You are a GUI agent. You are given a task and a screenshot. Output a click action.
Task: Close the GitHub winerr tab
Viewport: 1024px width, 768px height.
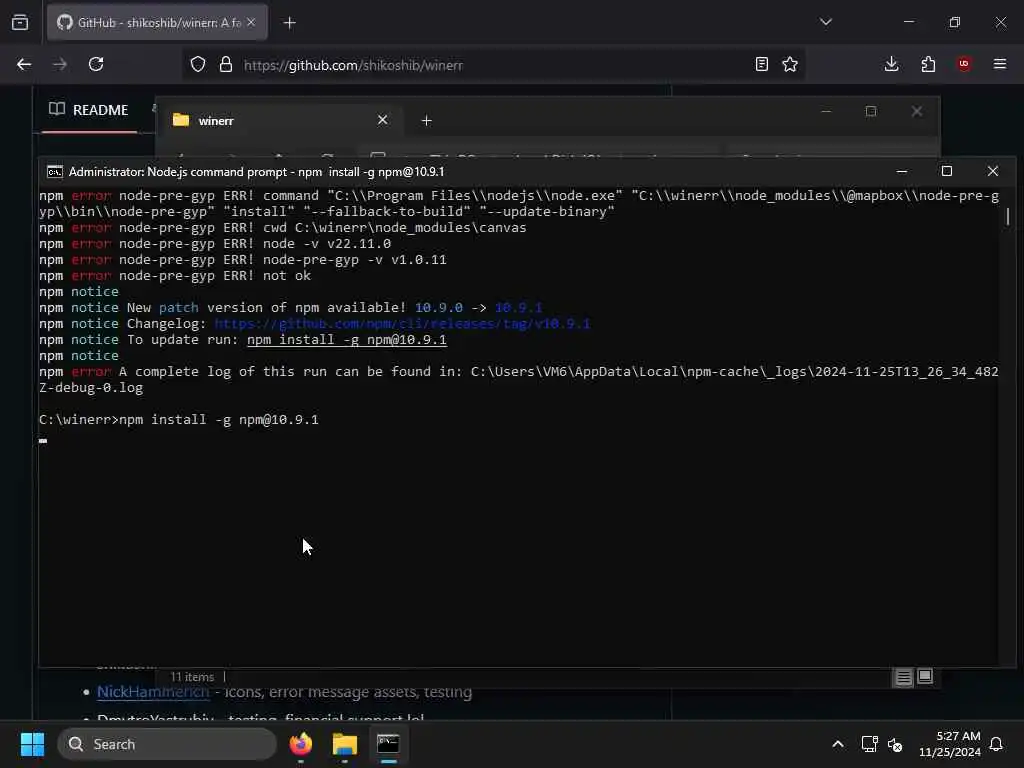251,22
